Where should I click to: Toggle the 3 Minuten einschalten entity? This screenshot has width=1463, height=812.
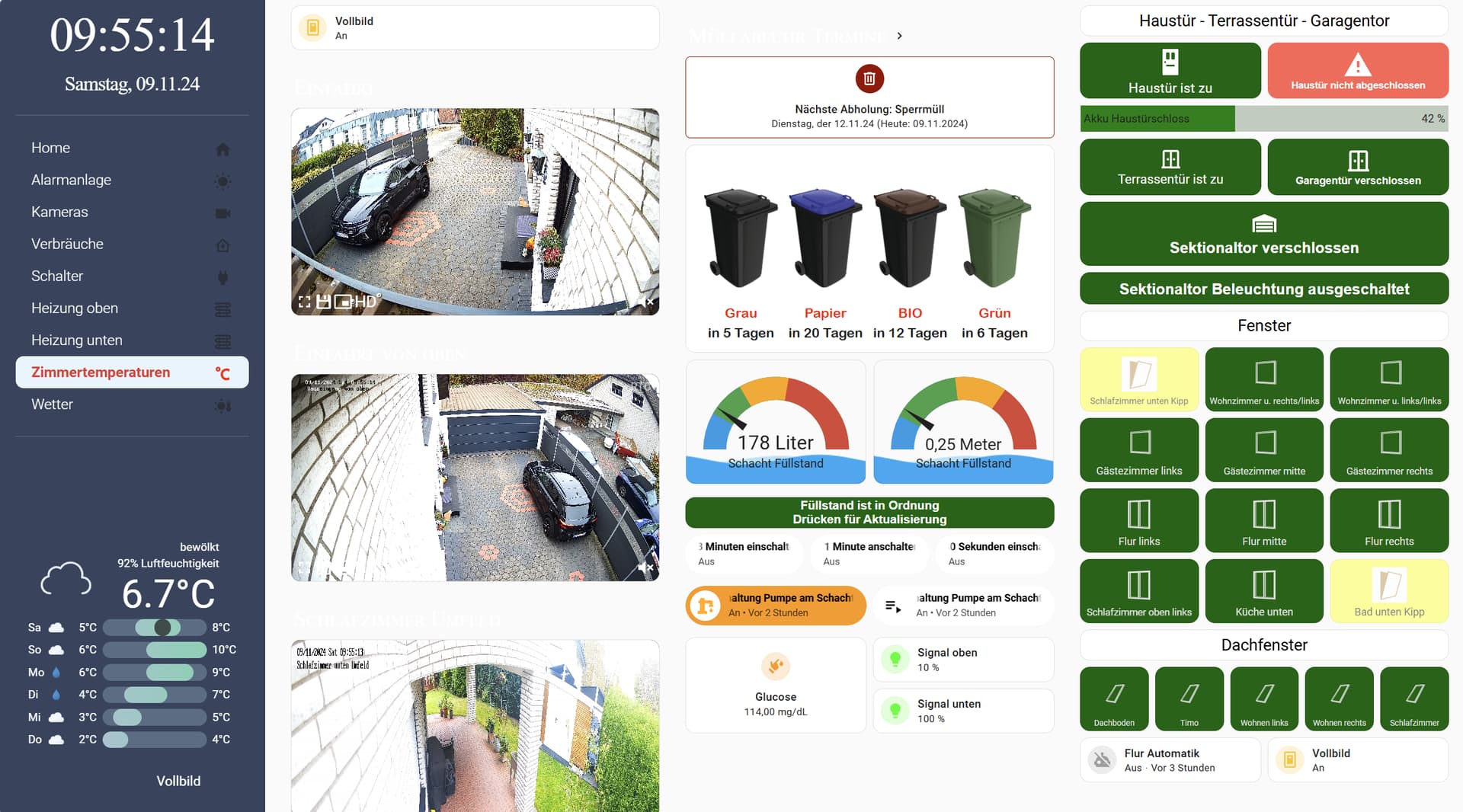coord(744,554)
